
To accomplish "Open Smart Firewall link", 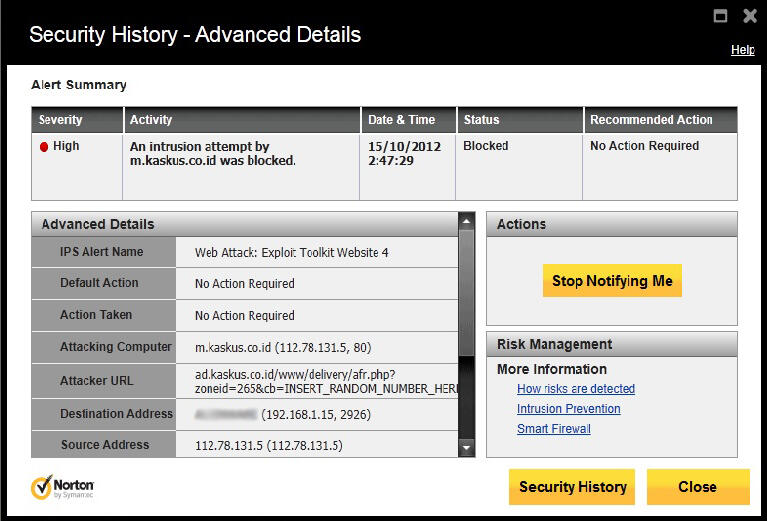I will coord(554,429).
